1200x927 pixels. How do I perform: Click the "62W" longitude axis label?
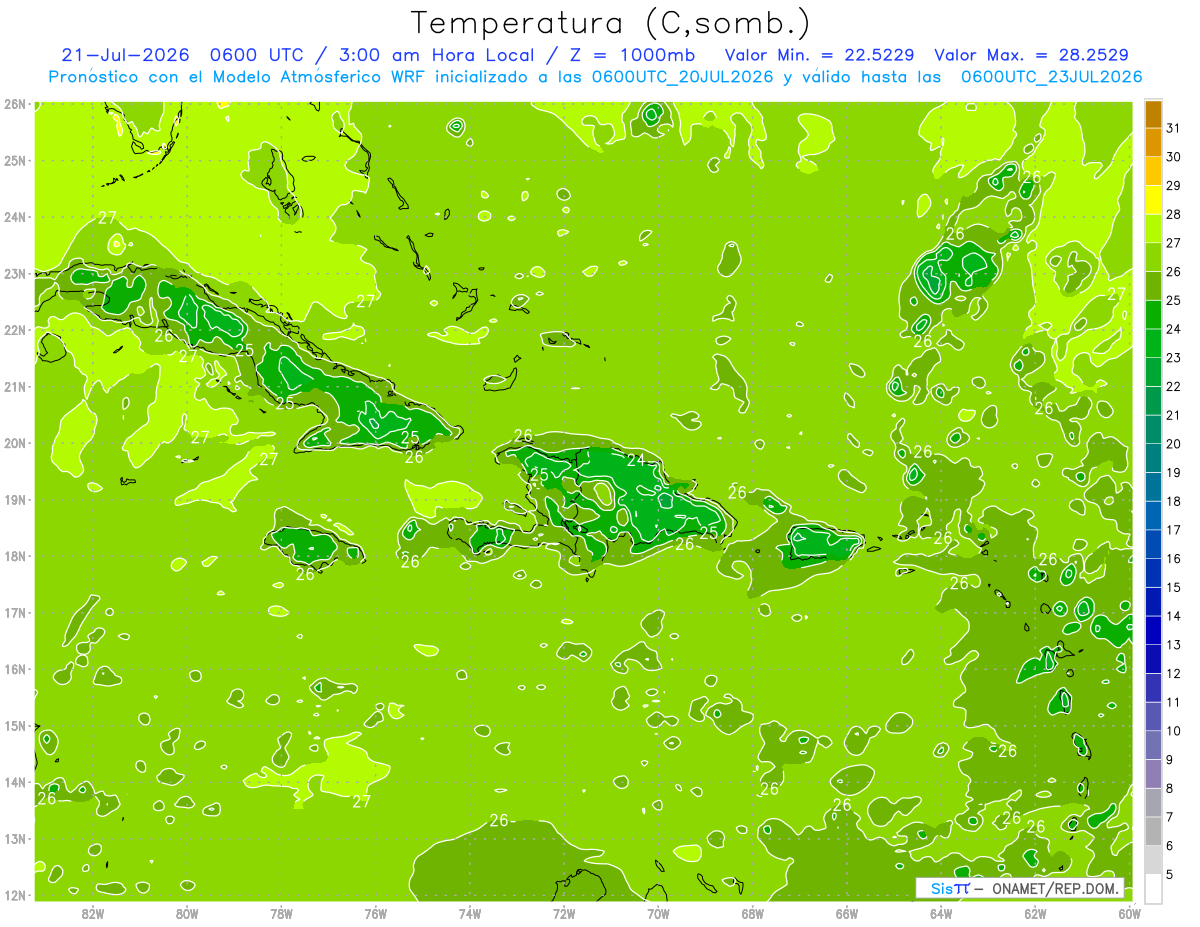(x=1035, y=913)
